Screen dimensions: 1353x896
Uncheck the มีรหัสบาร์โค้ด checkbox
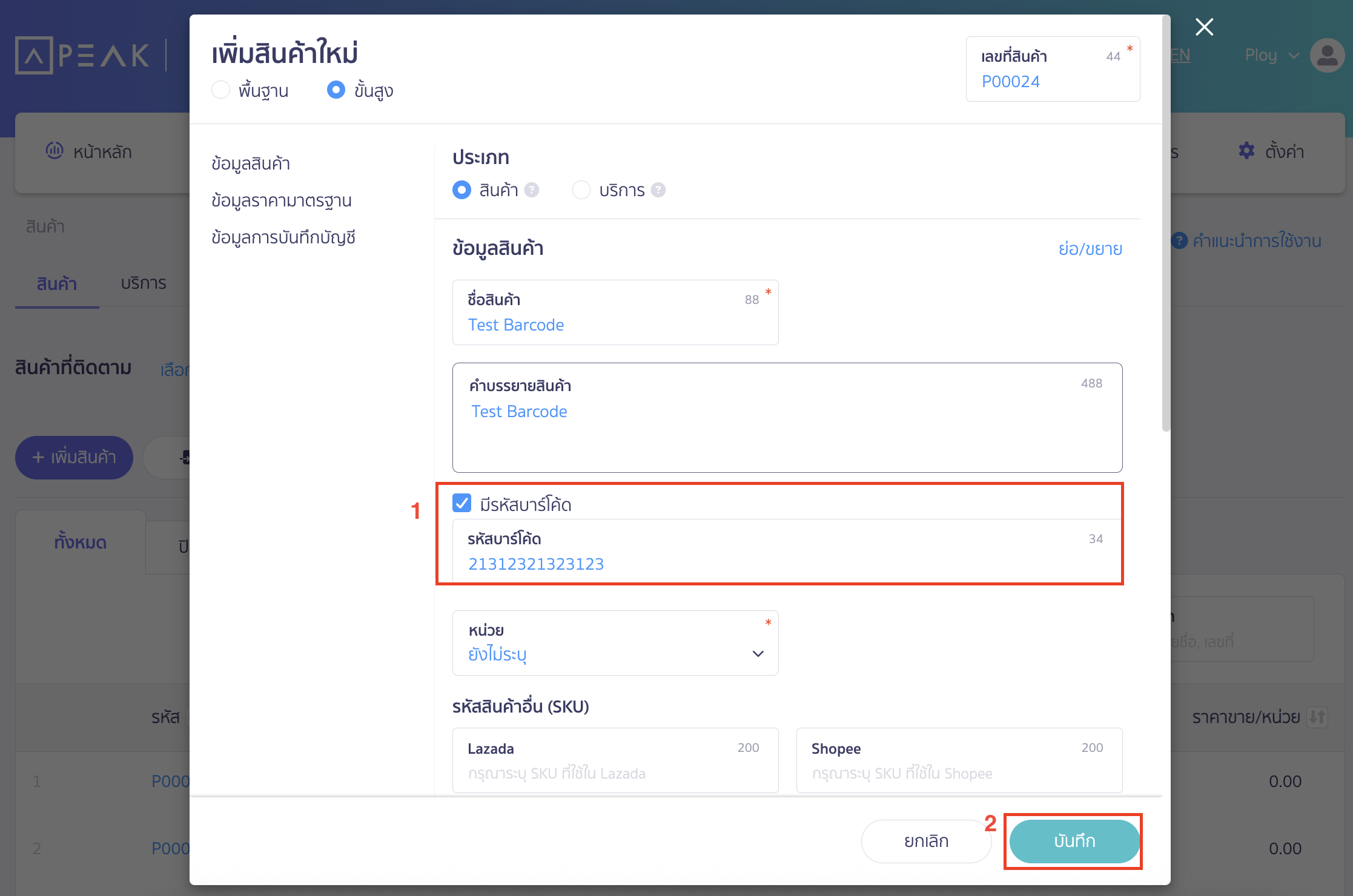pos(461,503)
